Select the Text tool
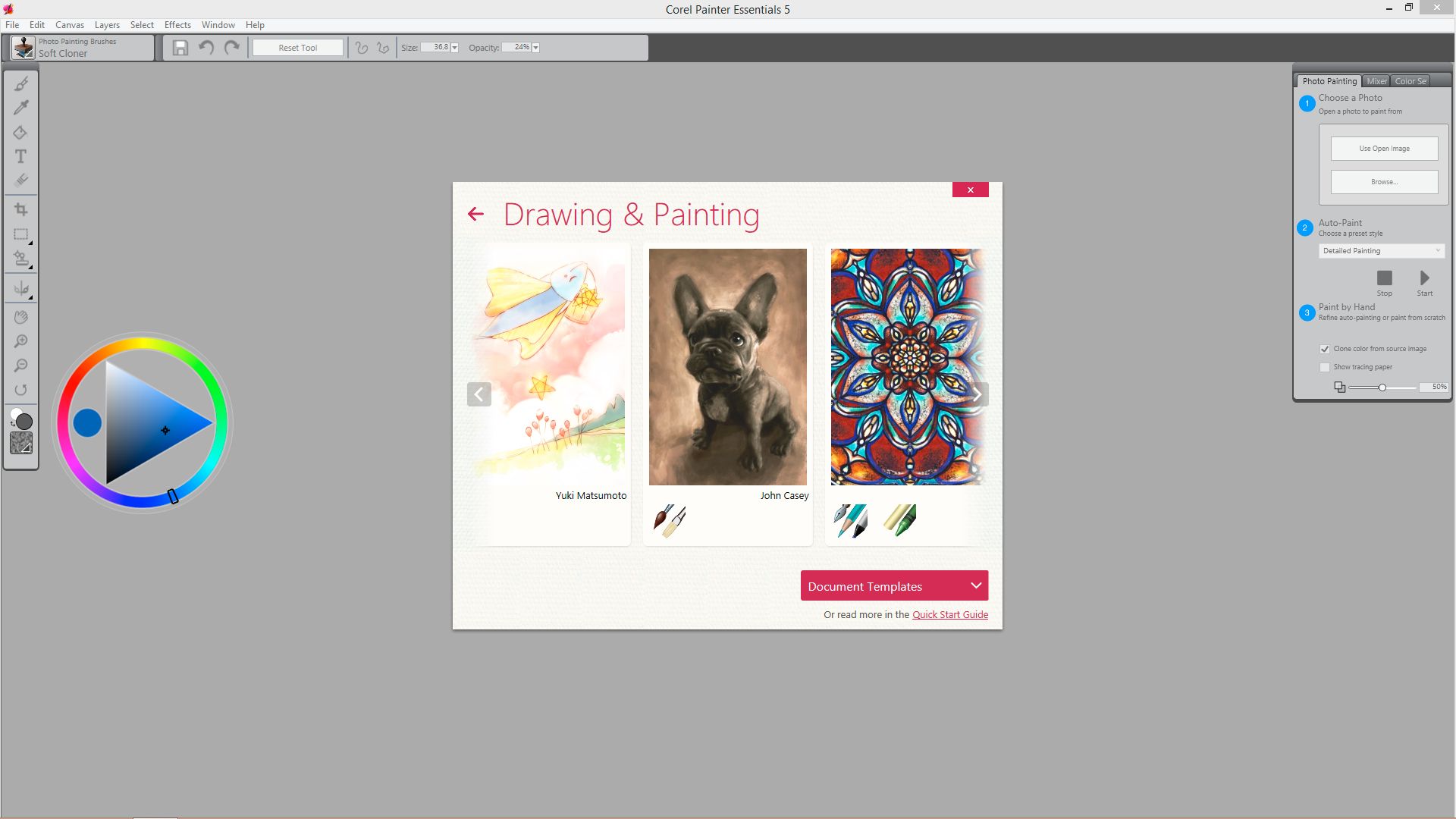1456x819 pixels. [21, 156]
